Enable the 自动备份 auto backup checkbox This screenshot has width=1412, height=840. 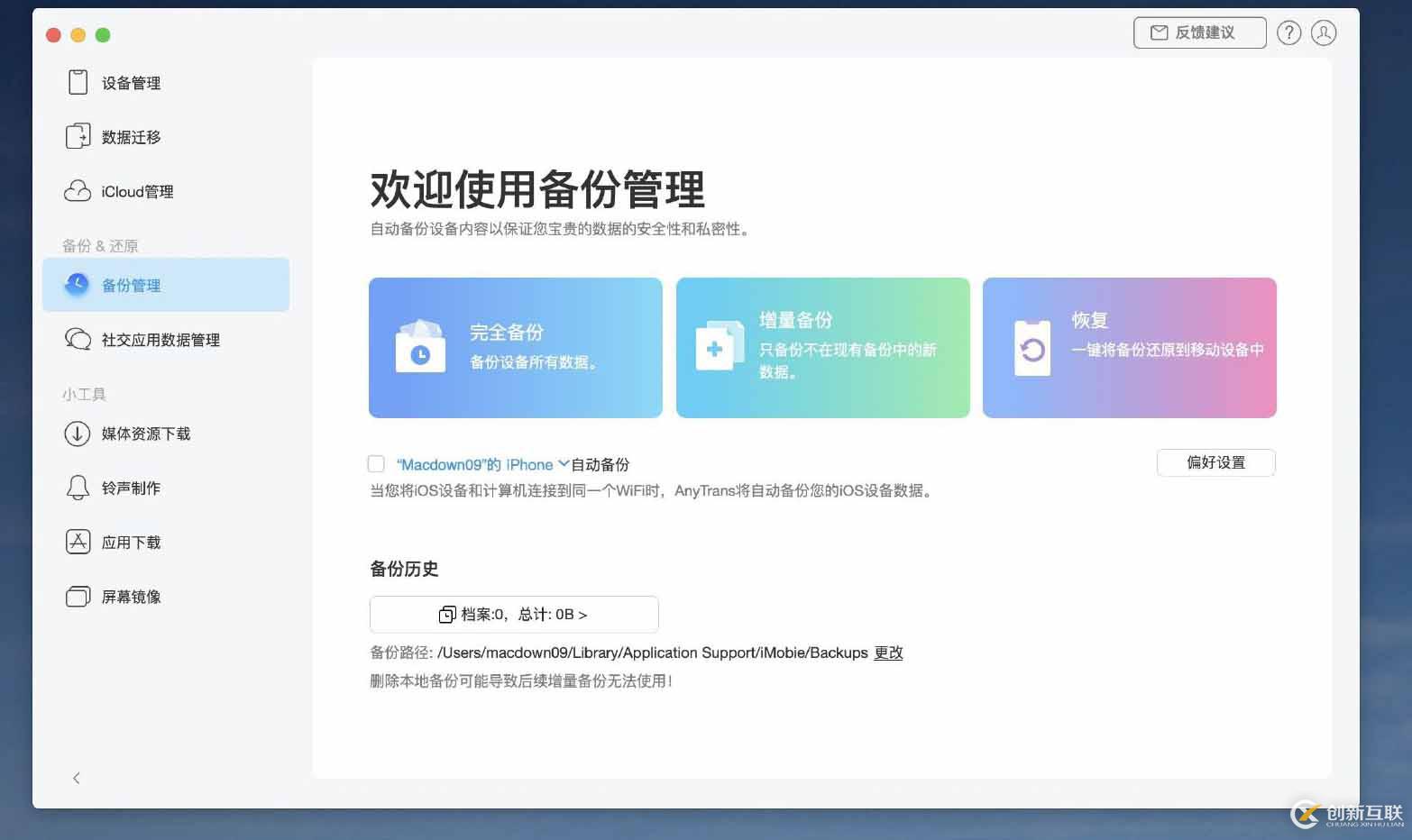coord(376,464)
